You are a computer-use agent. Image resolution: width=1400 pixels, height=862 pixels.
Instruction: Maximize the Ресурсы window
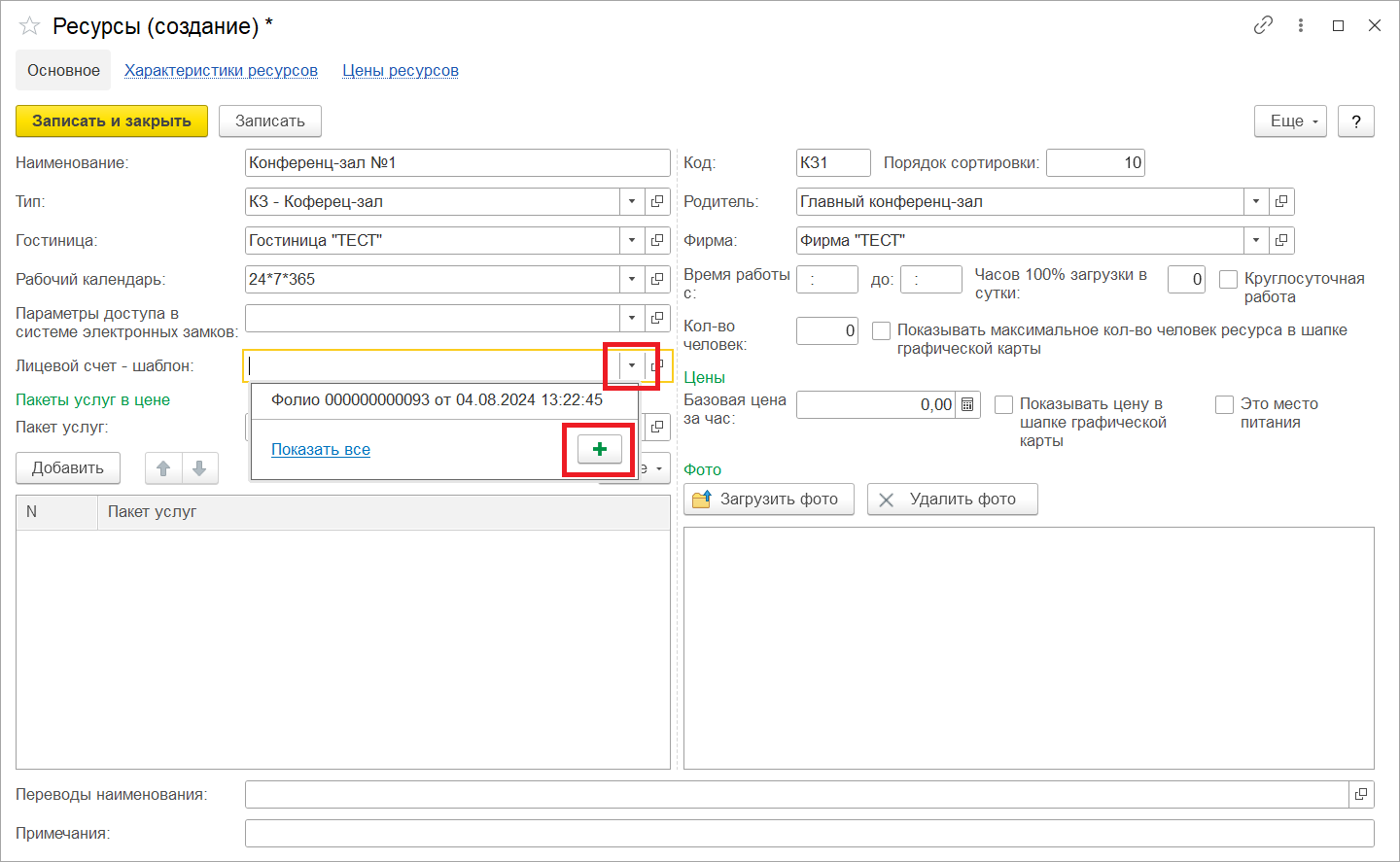pyautogui.click(x=1338, y=25)
